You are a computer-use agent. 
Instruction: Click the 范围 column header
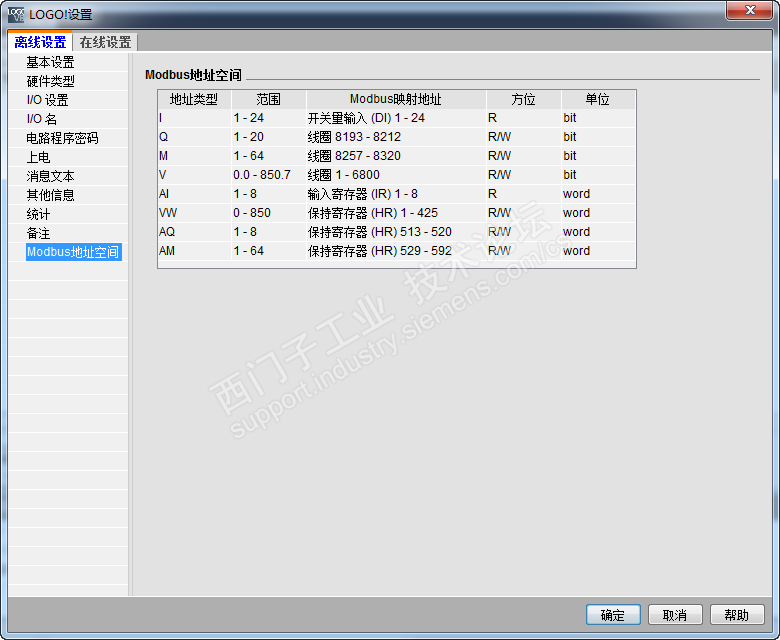(x=269, y=99)
